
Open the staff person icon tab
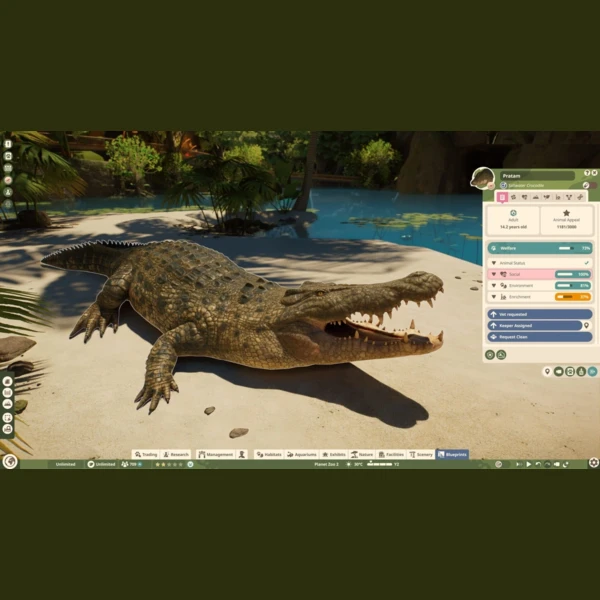[x=242, y=454]
